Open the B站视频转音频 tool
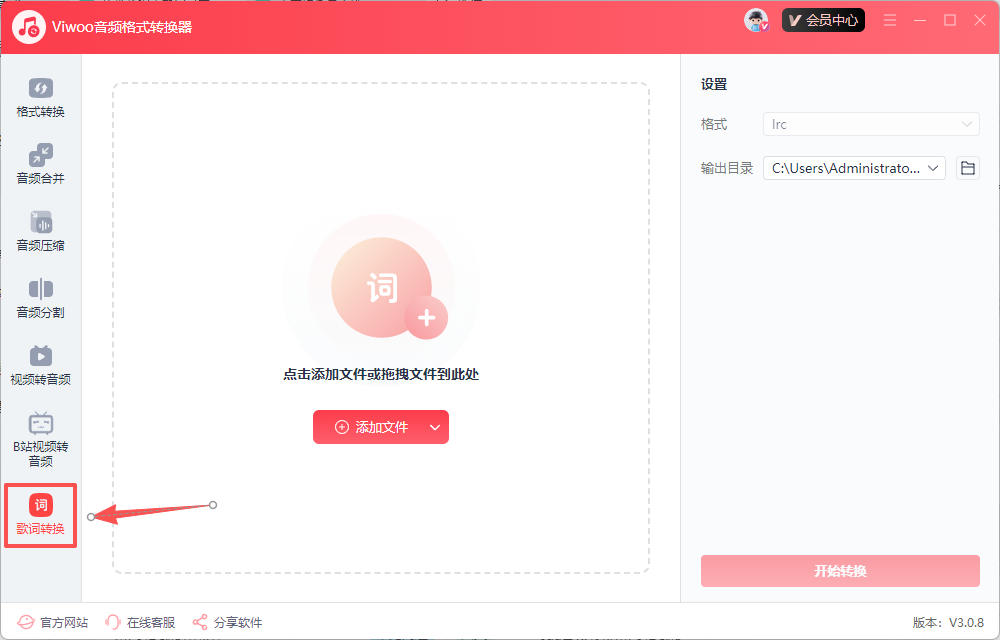 tap(40, 435)
